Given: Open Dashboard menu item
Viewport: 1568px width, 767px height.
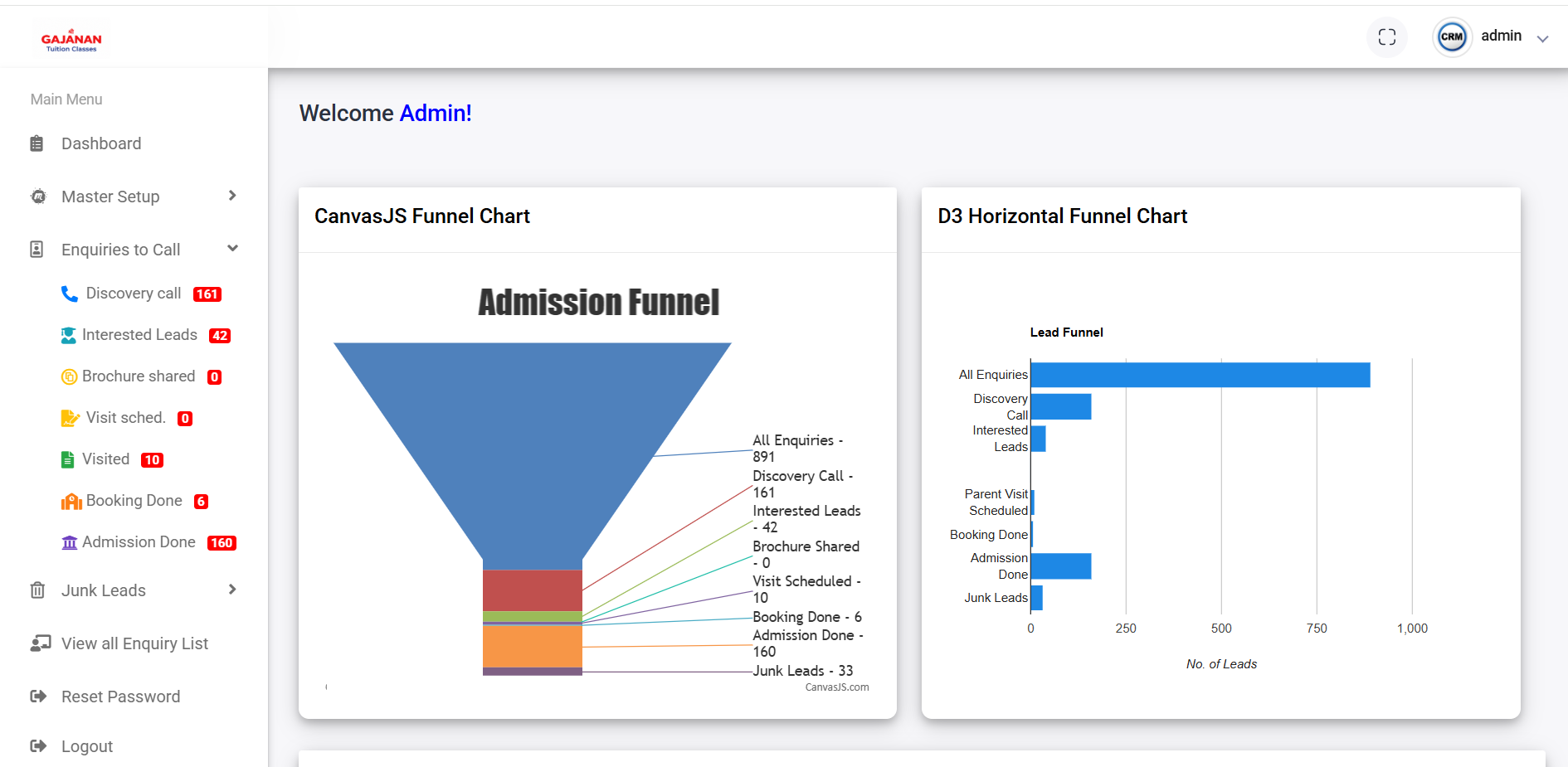Looking at the screenshot, I should tap(101, 143).
